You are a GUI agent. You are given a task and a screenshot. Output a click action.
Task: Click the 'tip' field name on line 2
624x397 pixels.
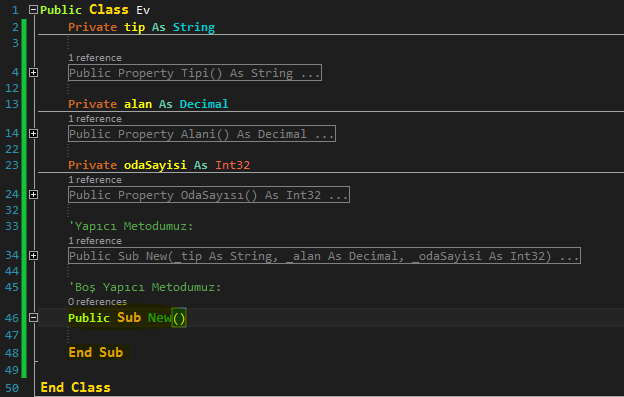tap(135, 27)
